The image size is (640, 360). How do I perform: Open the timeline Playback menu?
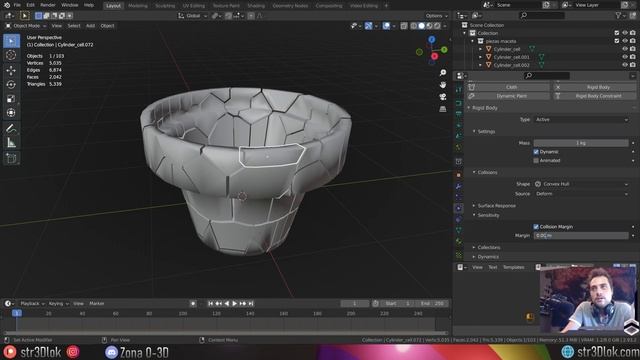click(32, 304)
